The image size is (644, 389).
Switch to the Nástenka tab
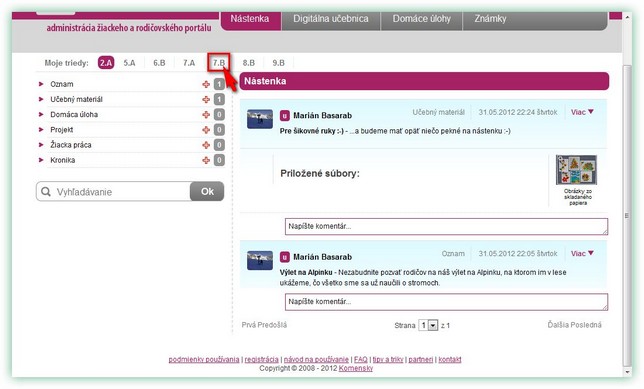tap(251, 19)
